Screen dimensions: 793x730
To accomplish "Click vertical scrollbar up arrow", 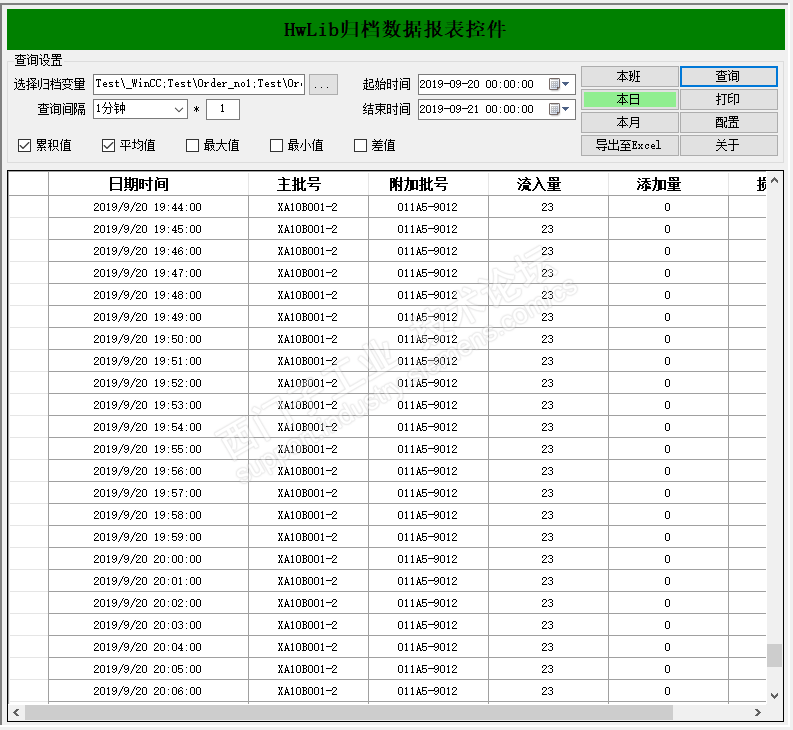I will pyautogui.click(x=774, y=181).
